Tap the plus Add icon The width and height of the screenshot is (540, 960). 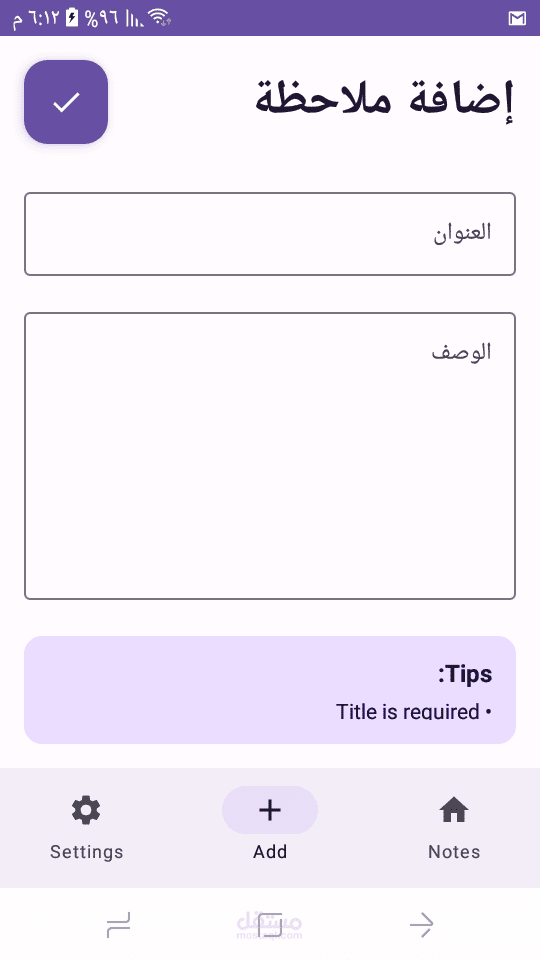tap(270, 810)
